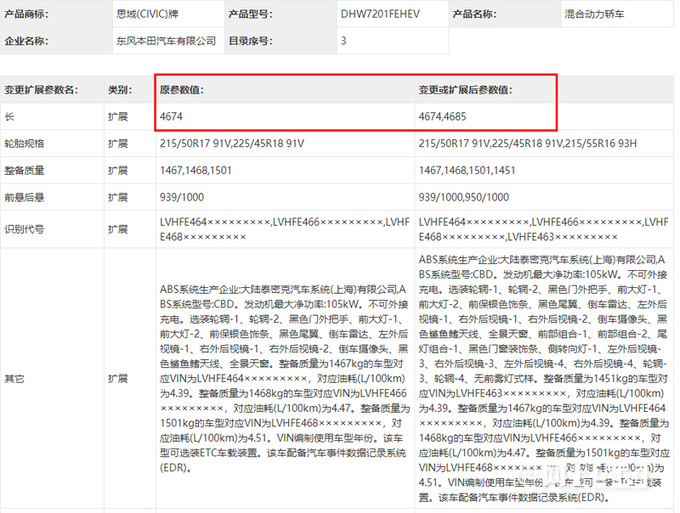Select the 企业名称 label

[x=26, y=41]
